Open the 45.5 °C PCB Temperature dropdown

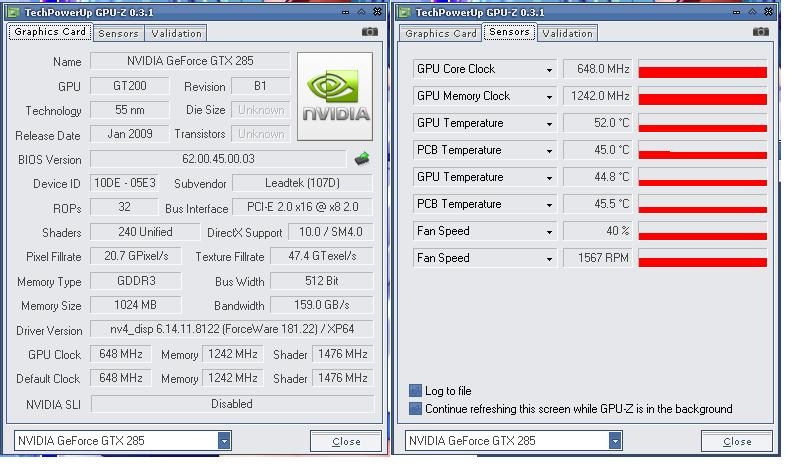coord(549,205)
